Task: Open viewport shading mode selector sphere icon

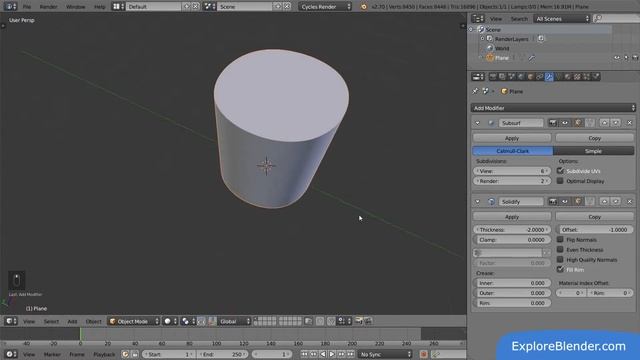Action: point(169,322)
